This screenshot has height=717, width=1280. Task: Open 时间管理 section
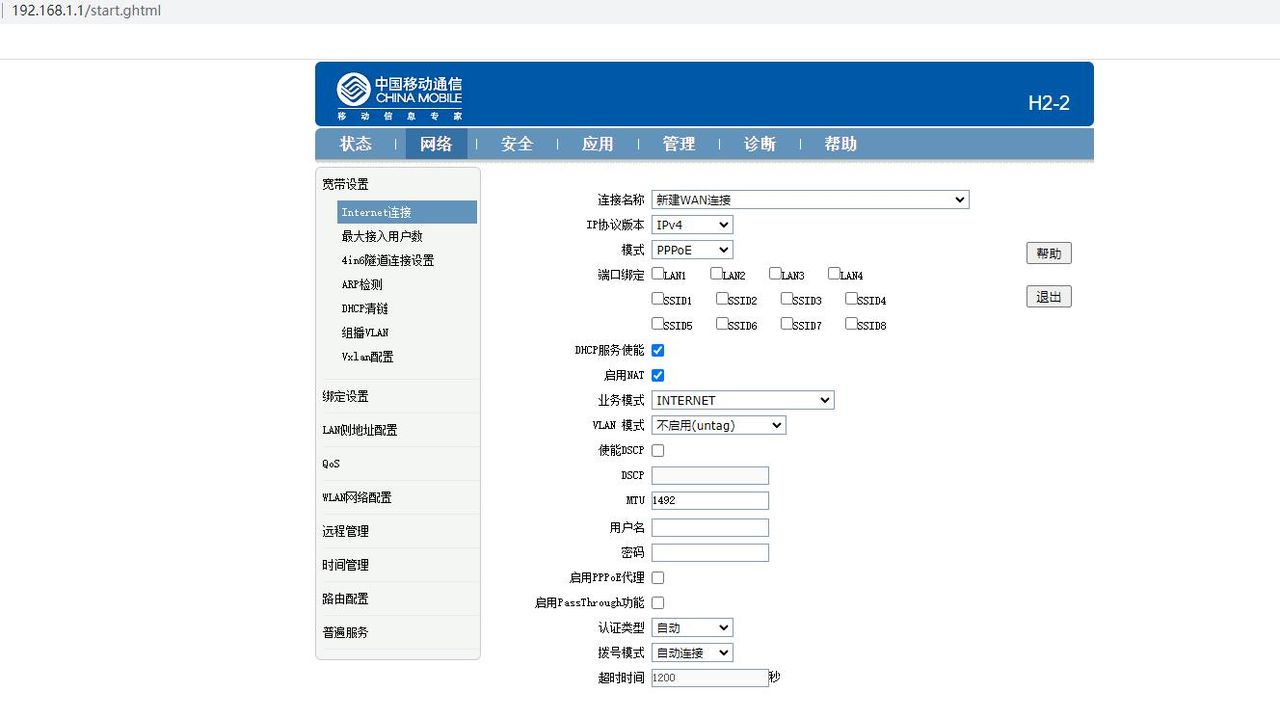[x=345, y=565]
